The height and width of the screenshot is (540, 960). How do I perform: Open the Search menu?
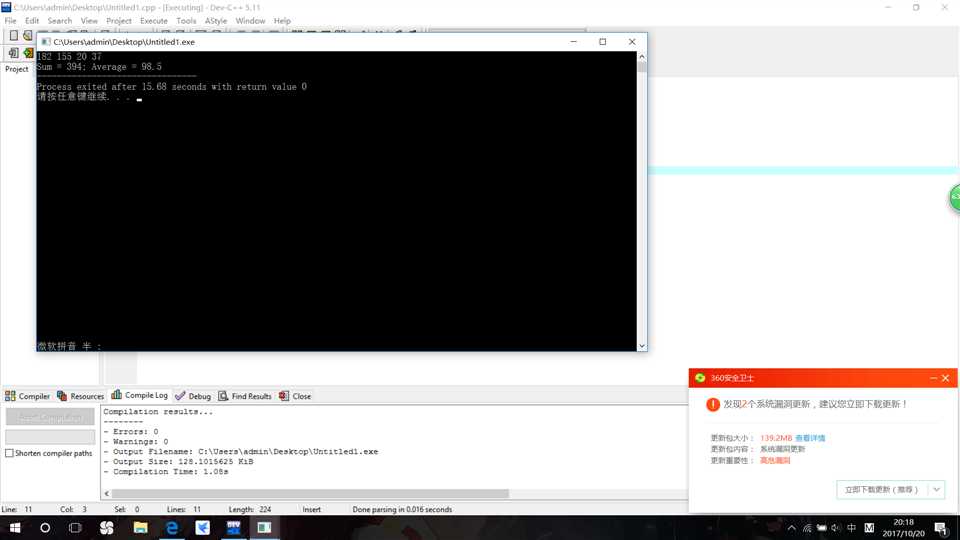point(59,21)
